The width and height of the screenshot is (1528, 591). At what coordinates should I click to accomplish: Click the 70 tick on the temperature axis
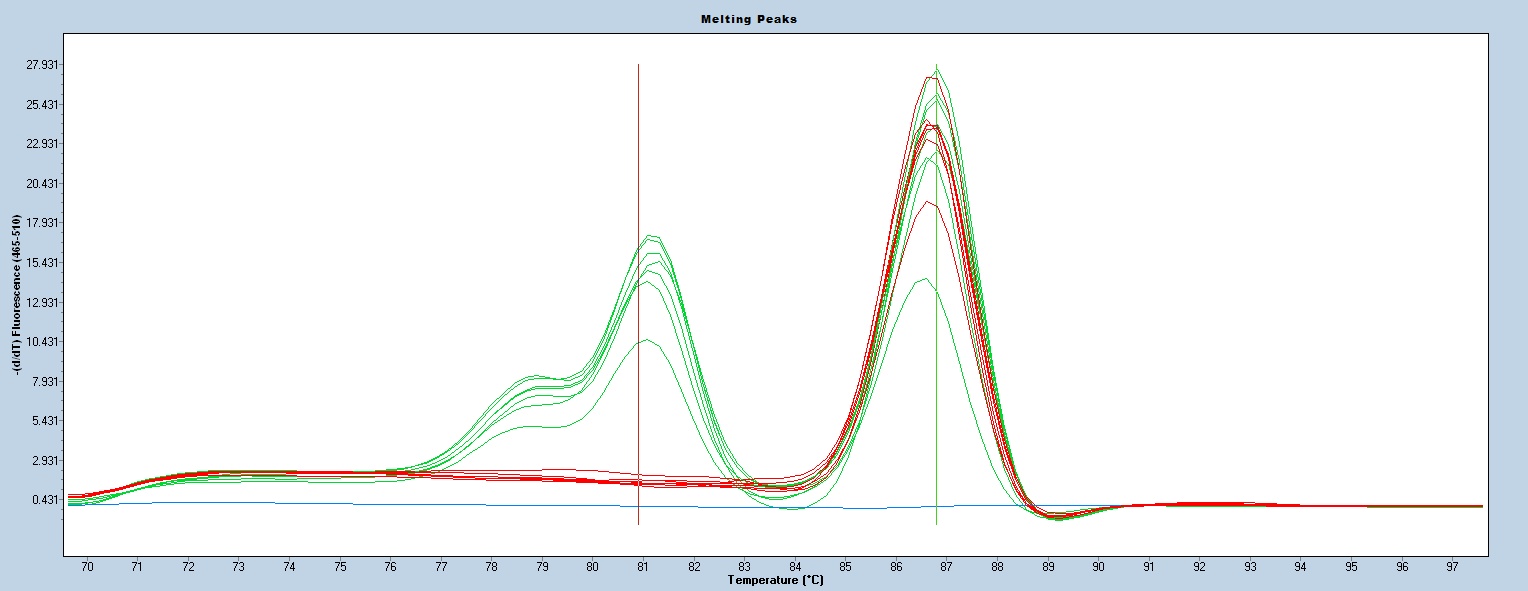click(87, 567)
